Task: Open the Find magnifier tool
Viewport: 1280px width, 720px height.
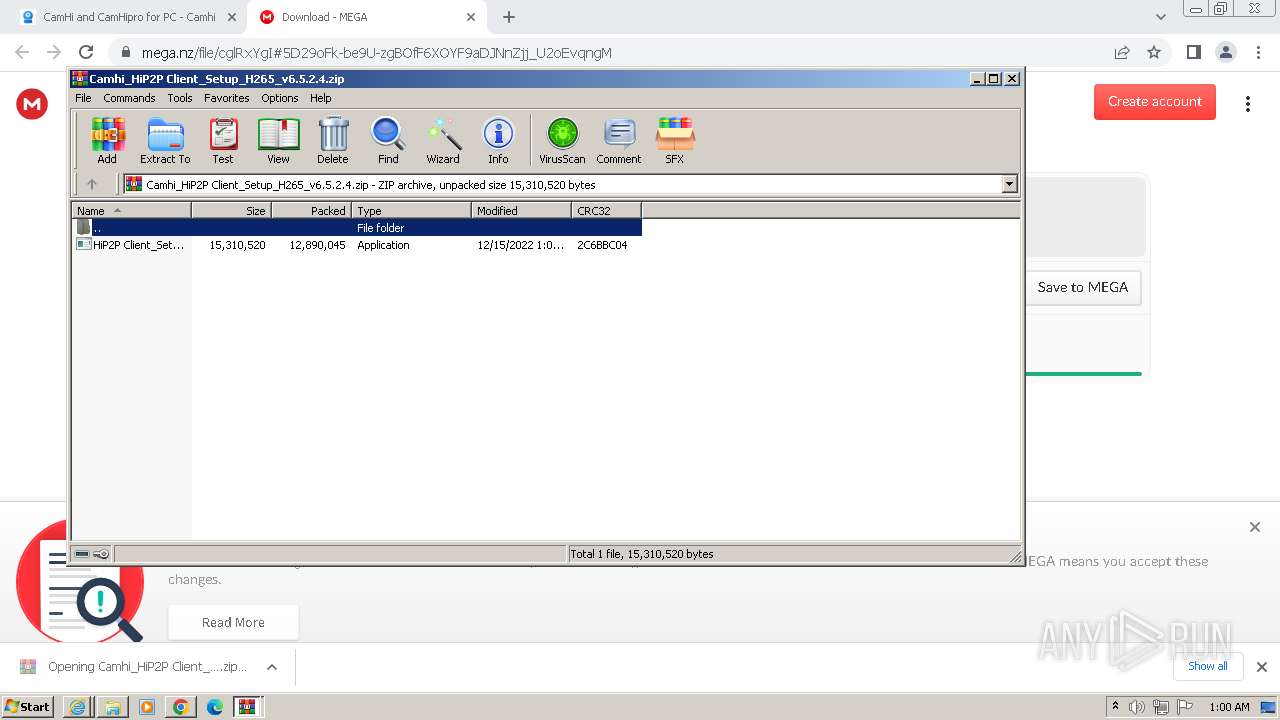Action: click(388, 140)
